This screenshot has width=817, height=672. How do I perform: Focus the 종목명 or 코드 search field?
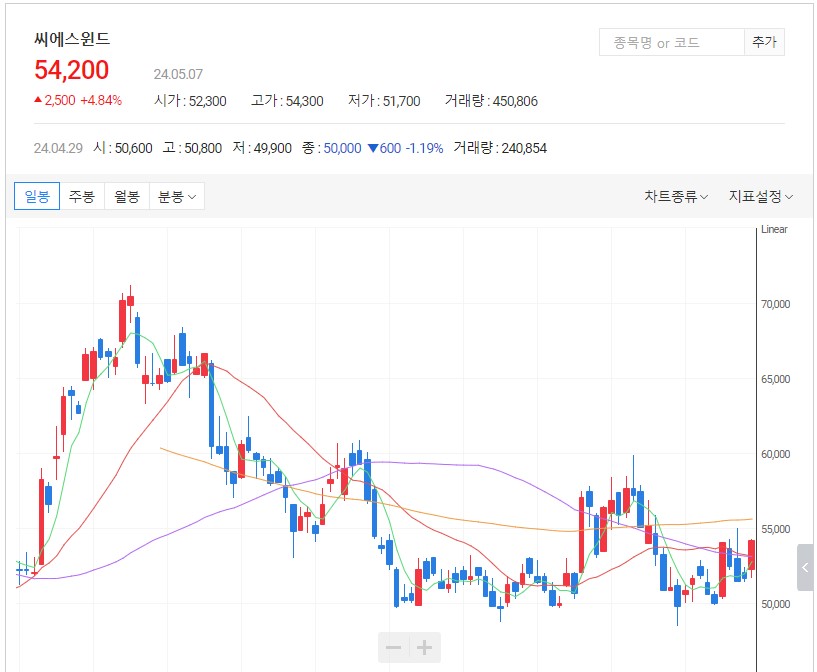pos(671,42)
